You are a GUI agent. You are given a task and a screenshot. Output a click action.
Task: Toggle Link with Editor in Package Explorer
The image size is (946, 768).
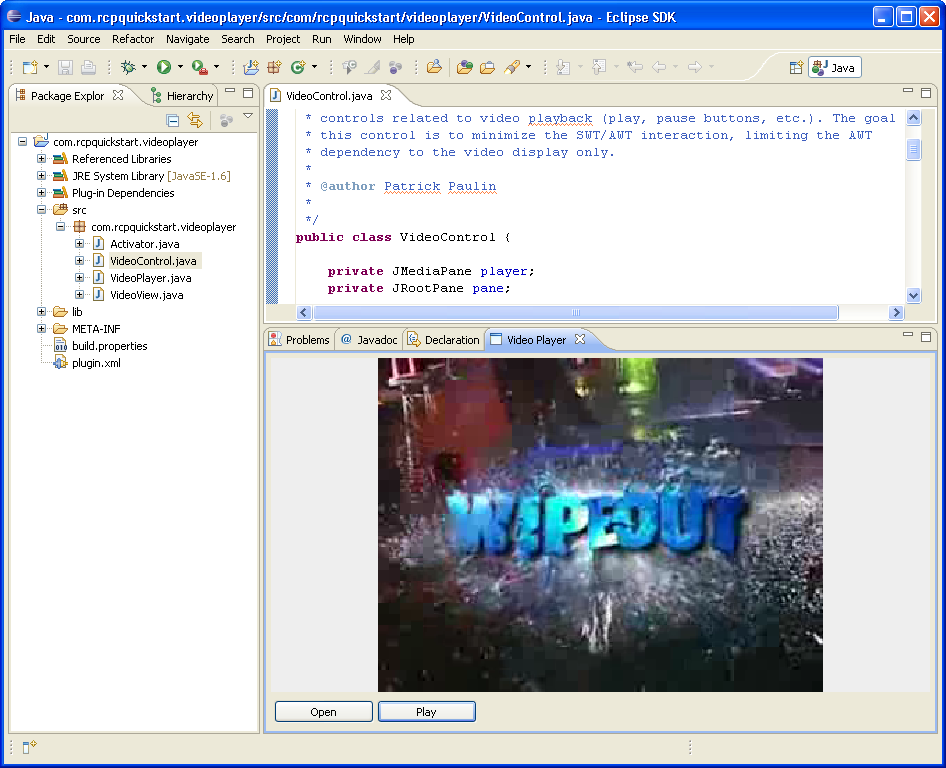pos(195,119)
